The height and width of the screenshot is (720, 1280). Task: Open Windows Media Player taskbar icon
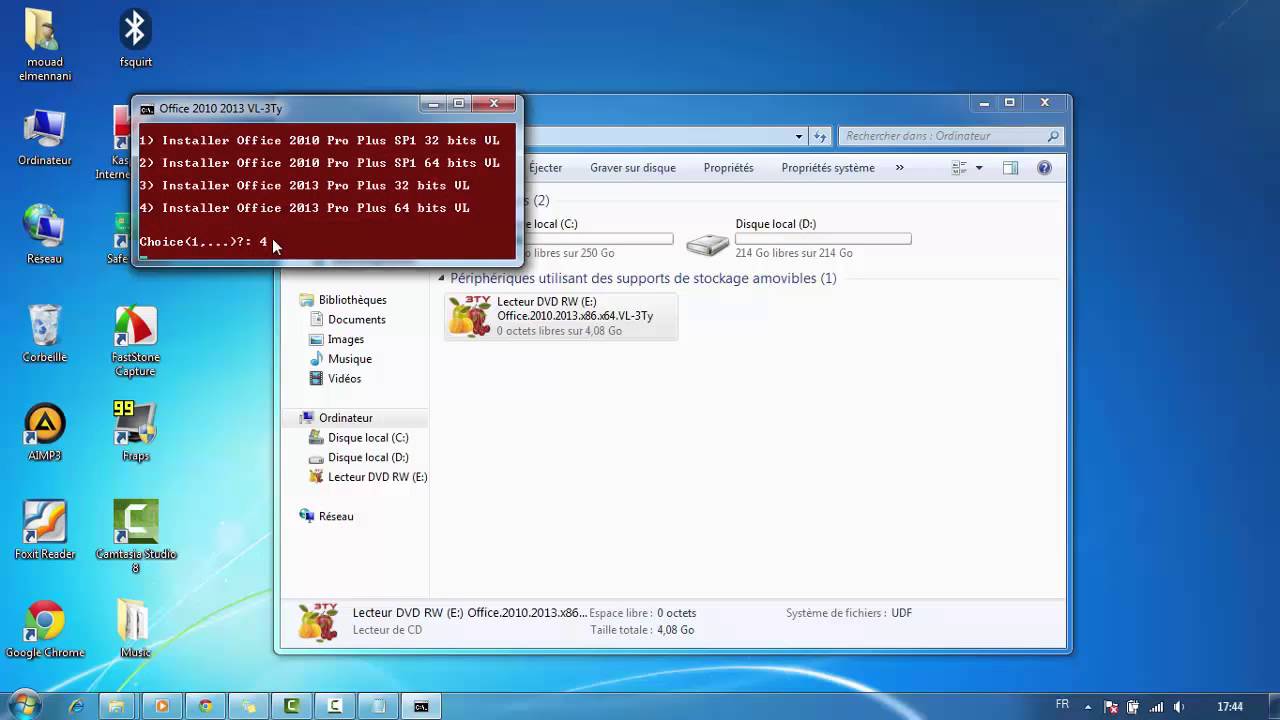(x=161, y=706)
